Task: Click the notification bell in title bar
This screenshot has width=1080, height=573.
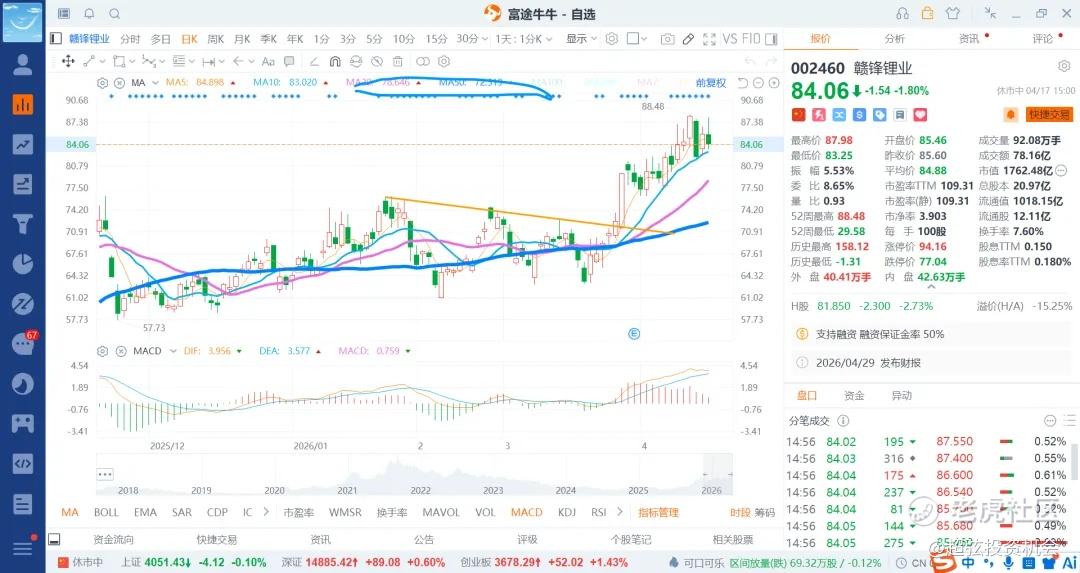Action: (89, 13)
